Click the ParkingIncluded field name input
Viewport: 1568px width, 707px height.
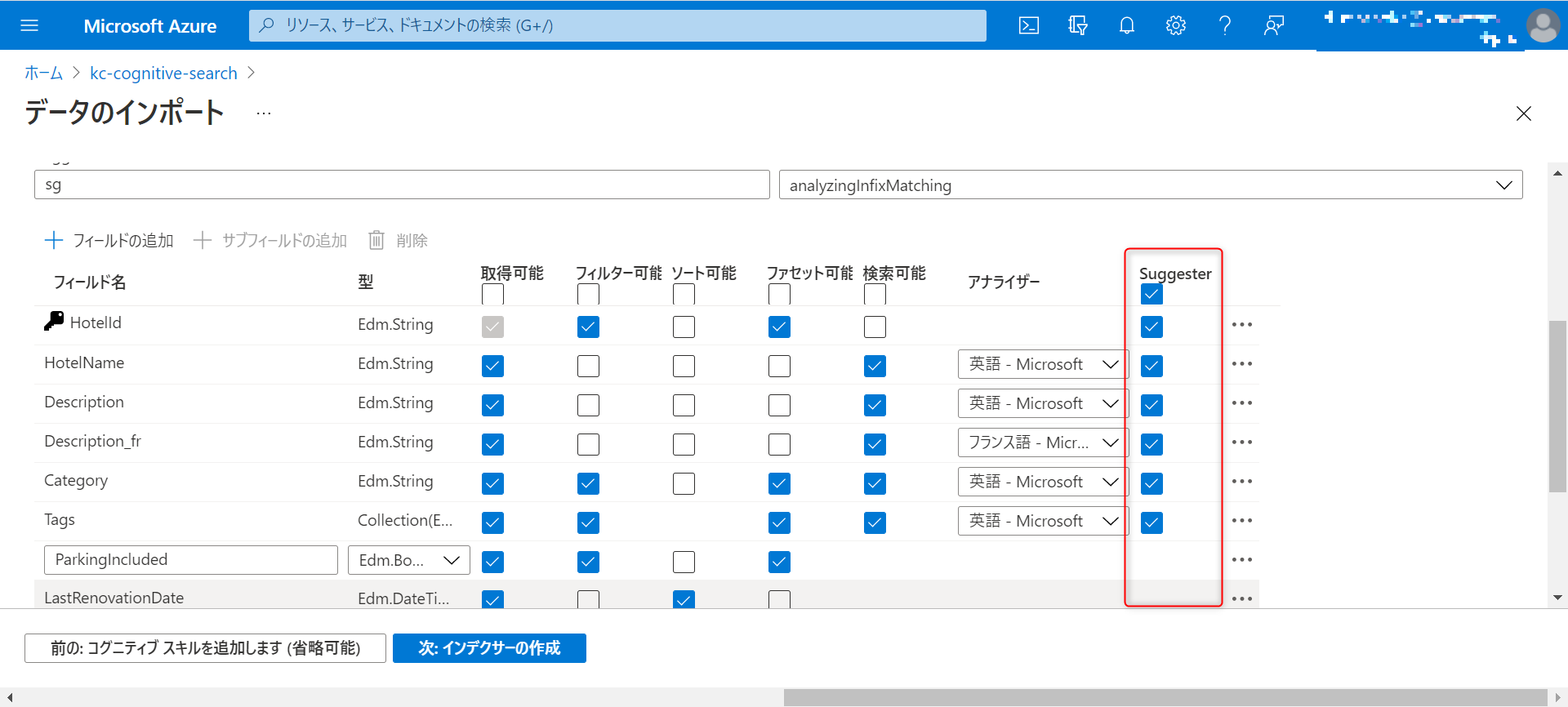[x=191, y=560]
